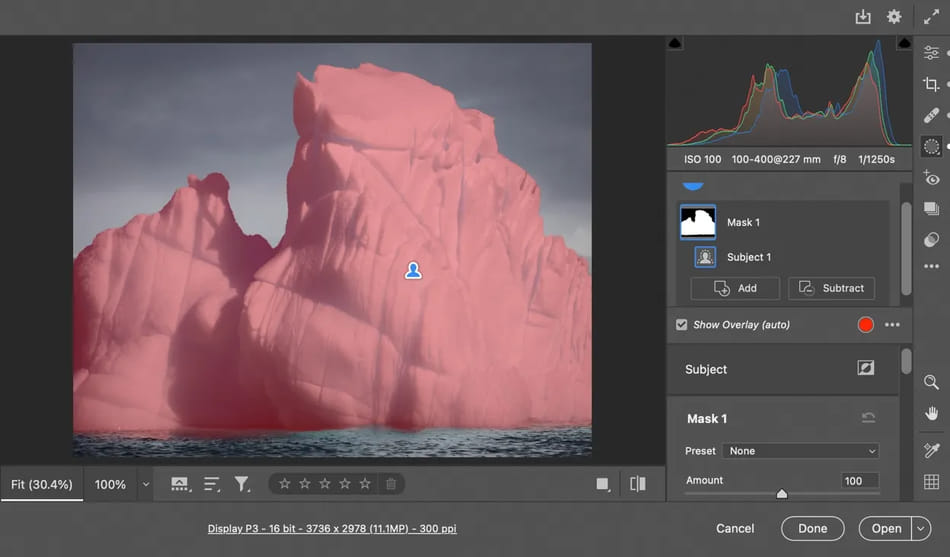
Task: Toggle before/after view icon
Action: [638, 484]
